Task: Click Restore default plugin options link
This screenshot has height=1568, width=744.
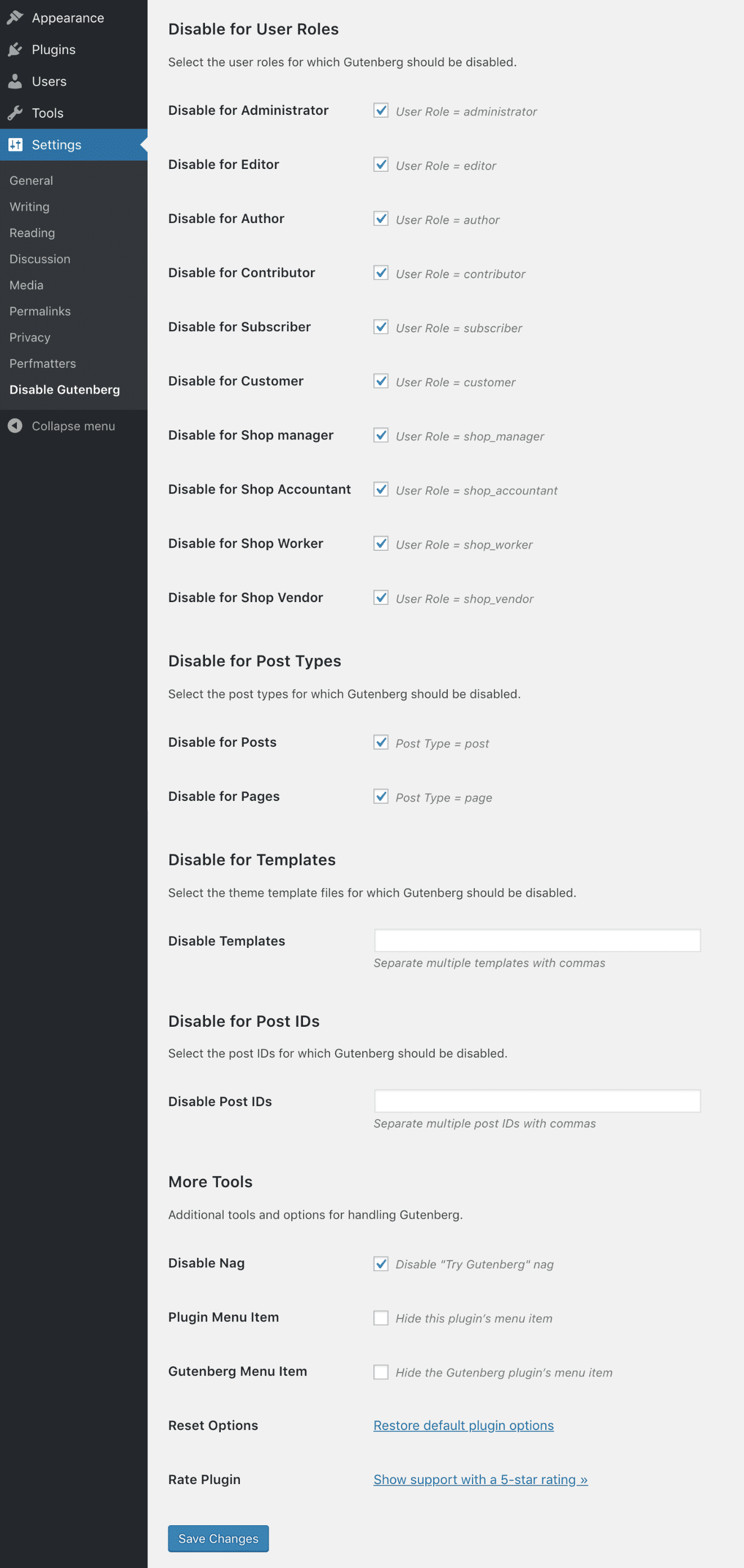Action: (464, 1425)
